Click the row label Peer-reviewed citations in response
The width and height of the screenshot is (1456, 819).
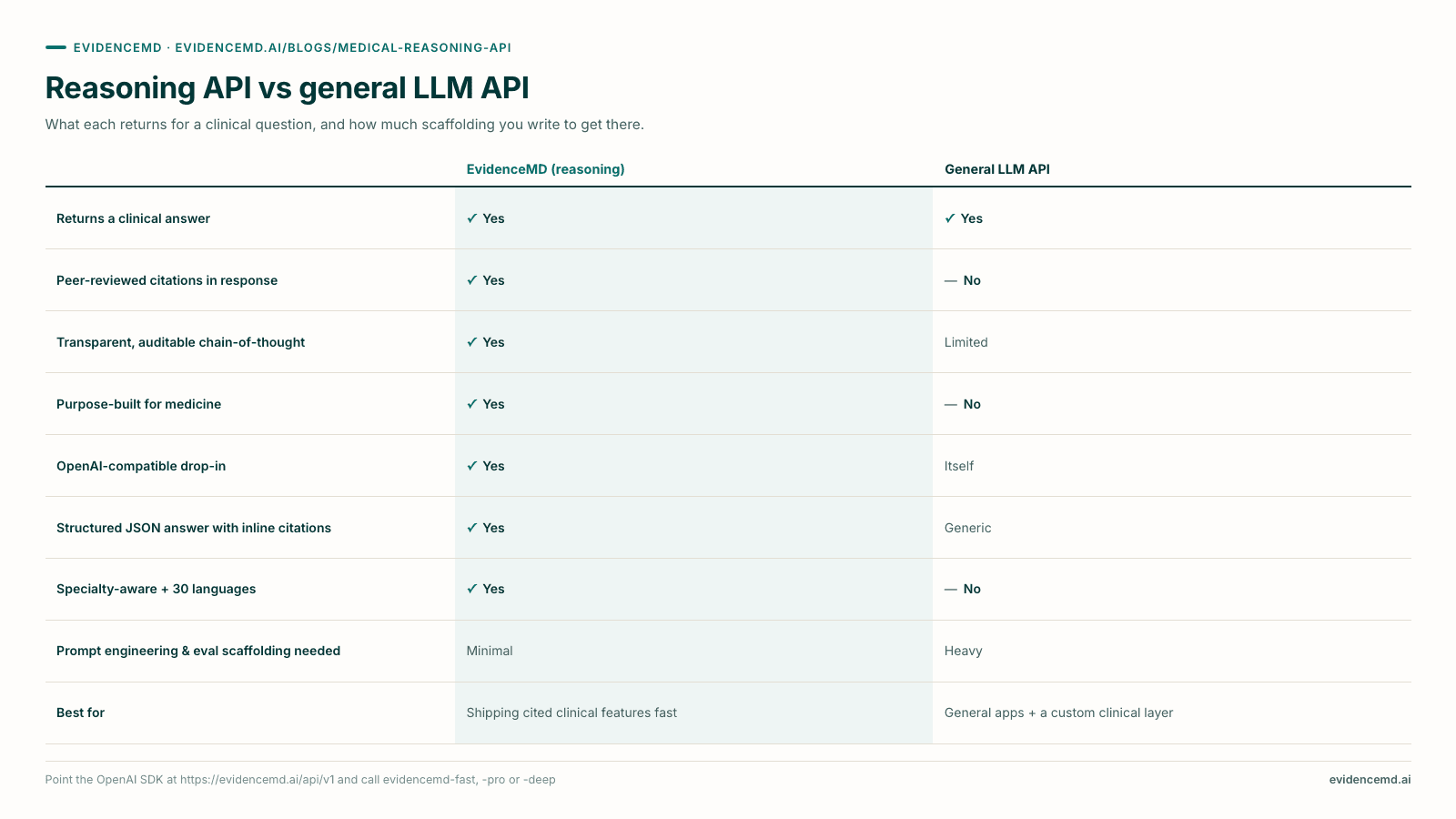167,280
